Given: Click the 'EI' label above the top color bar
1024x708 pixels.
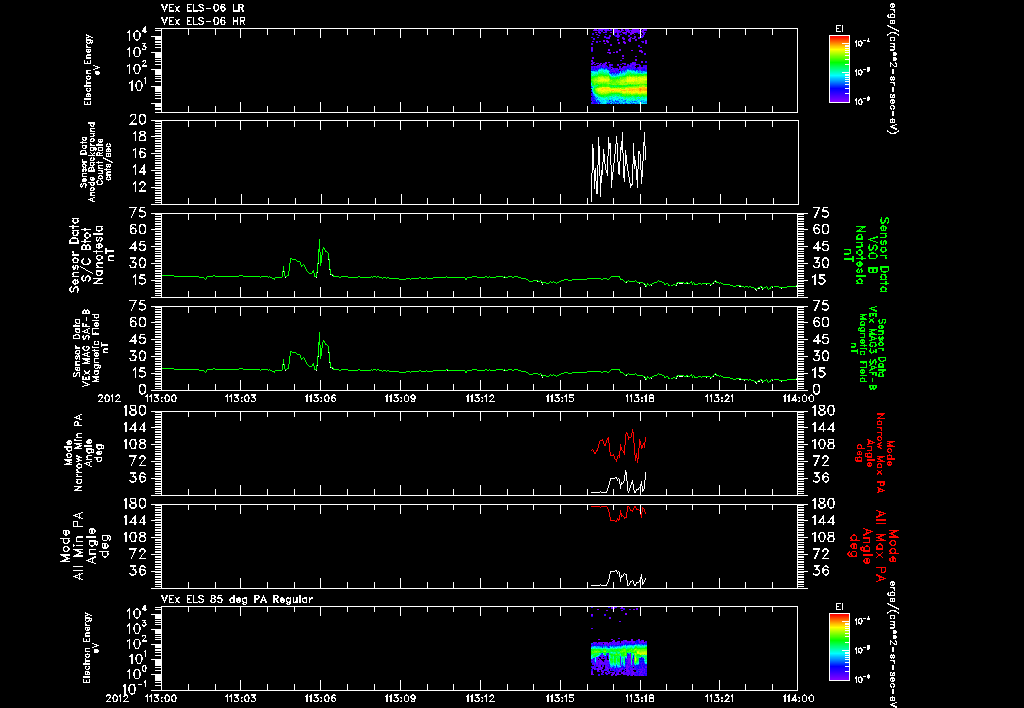Looking at the screenshot, I should 839,29.
